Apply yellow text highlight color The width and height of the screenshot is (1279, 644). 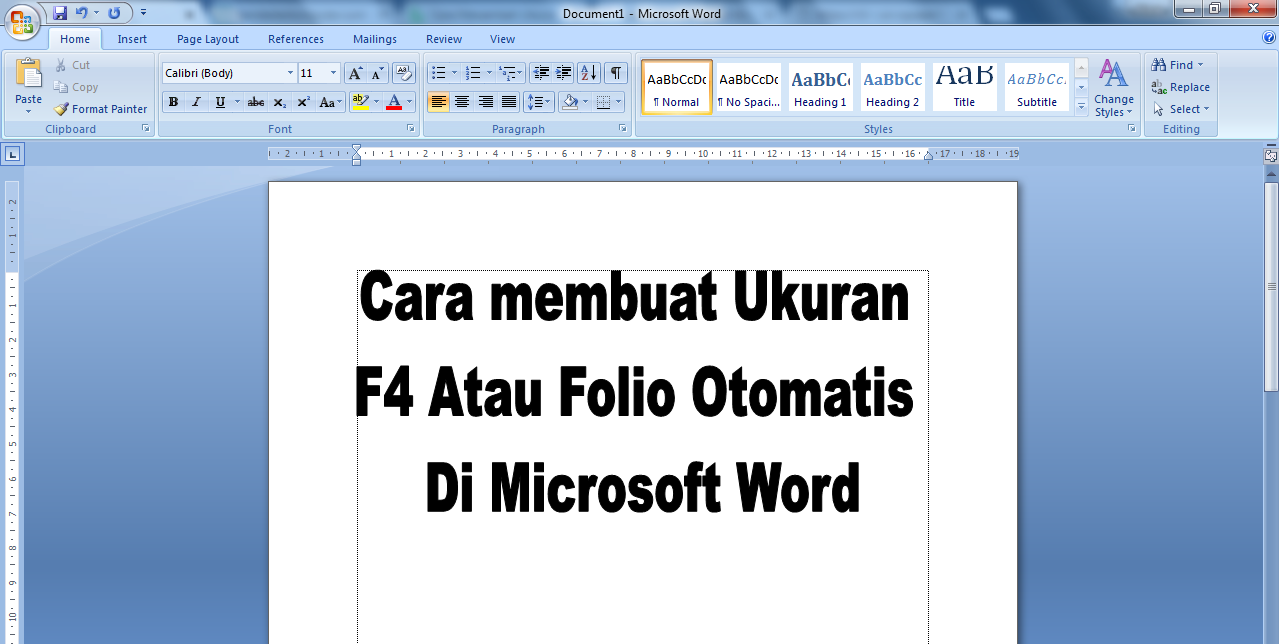pyautogui.click(x=361, y=102)
